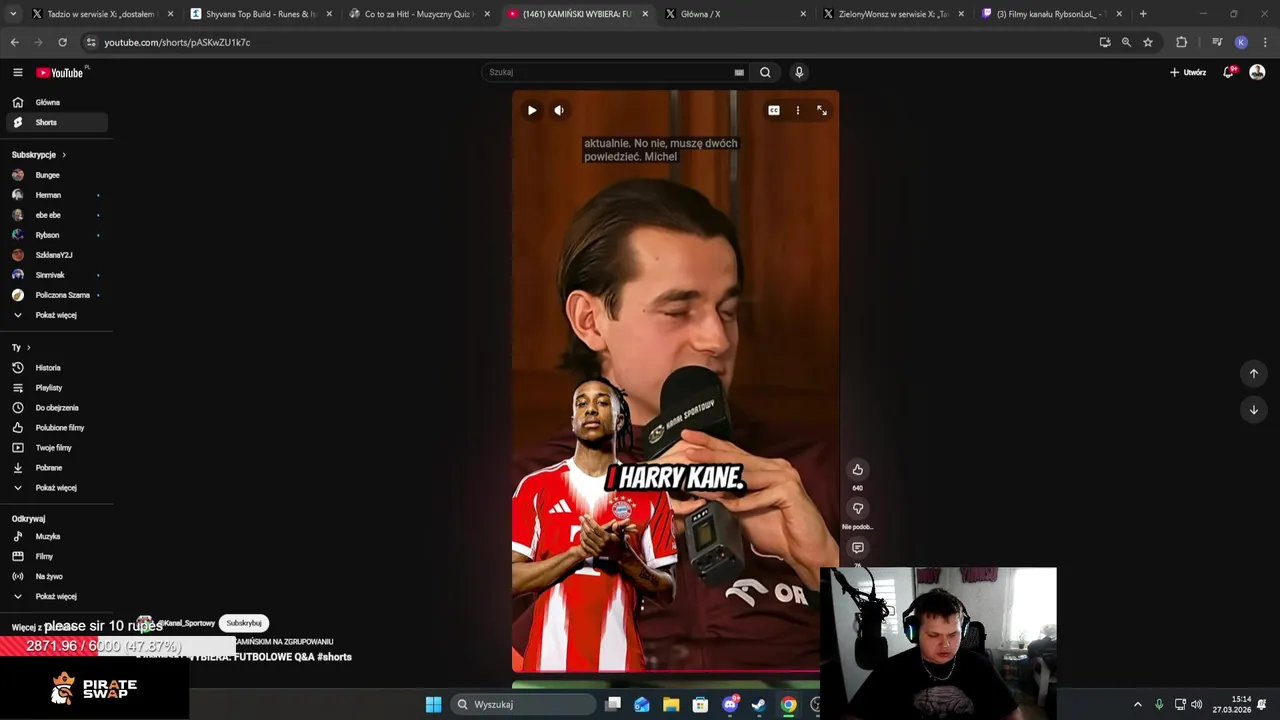The width and height of the screenshot is (1280, 720).
Task: Open the tab search dropdown arrow
Action: 12,14
